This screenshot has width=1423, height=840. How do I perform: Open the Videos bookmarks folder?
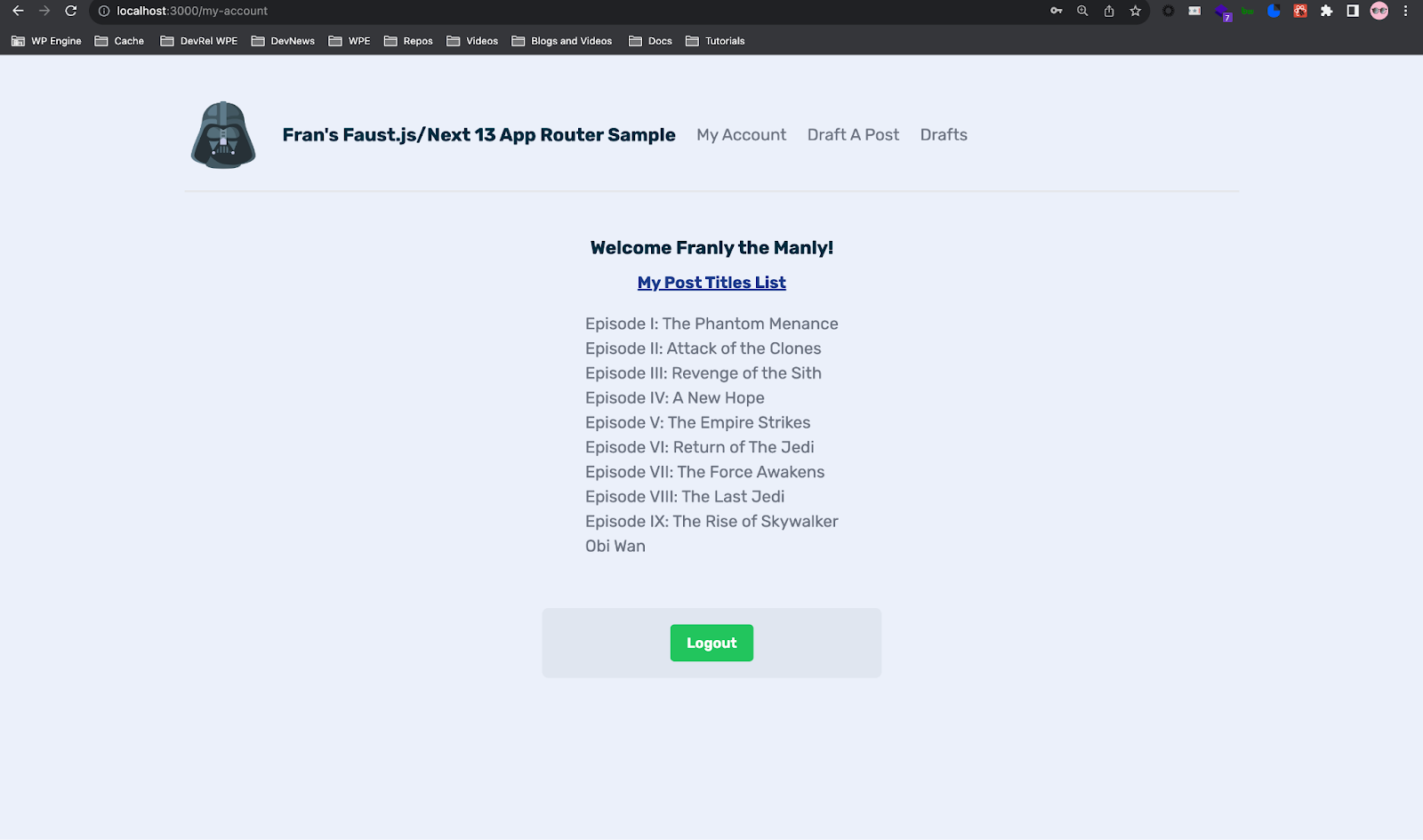click(472, 41)
